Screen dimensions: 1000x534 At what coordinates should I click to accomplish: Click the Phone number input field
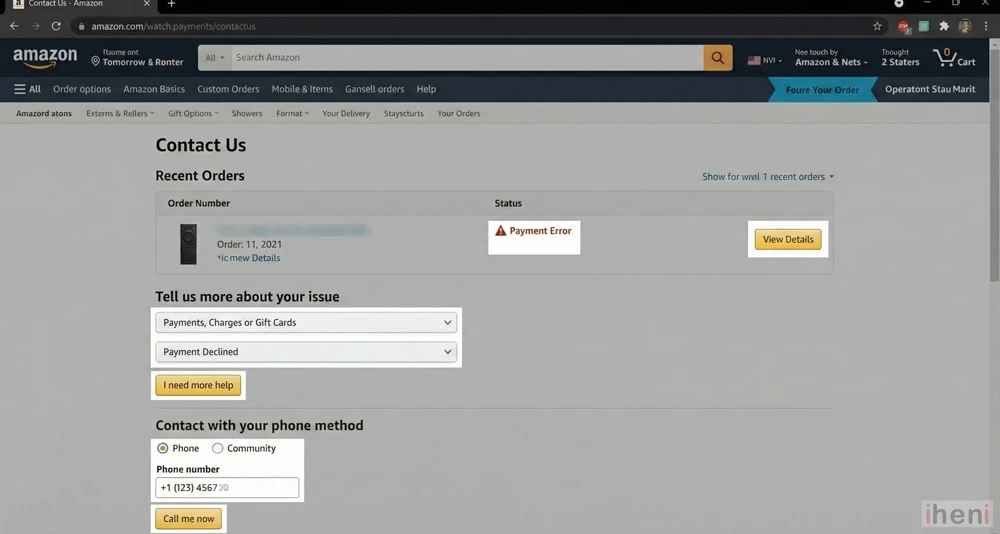(227, 488)
